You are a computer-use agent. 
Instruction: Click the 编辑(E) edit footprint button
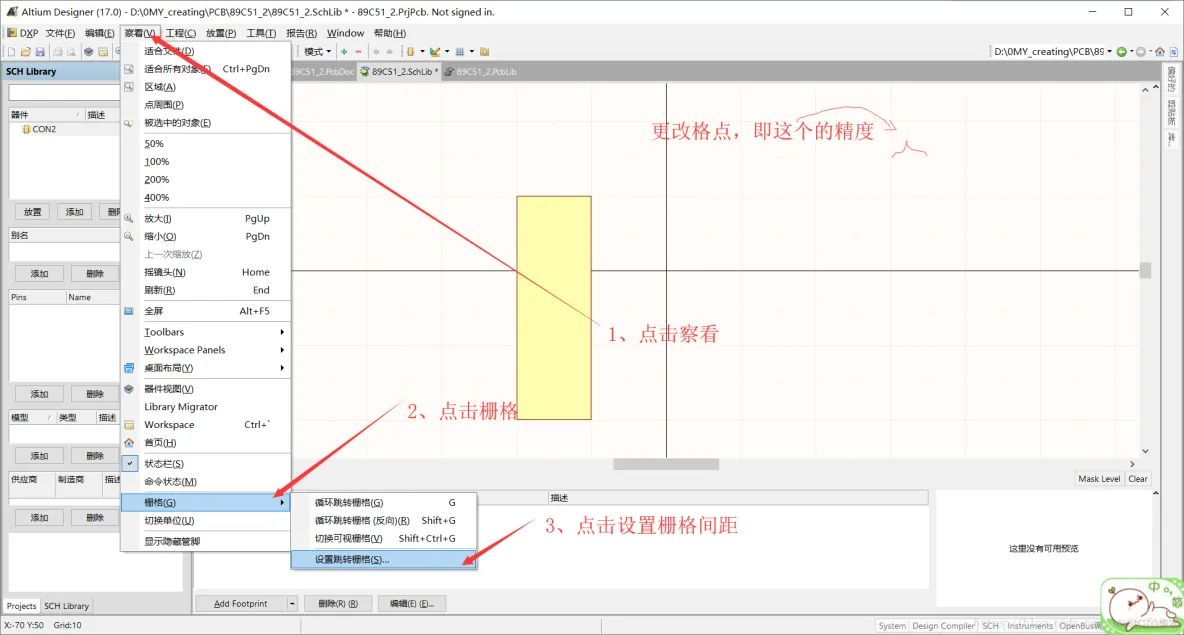coord(412,604)
